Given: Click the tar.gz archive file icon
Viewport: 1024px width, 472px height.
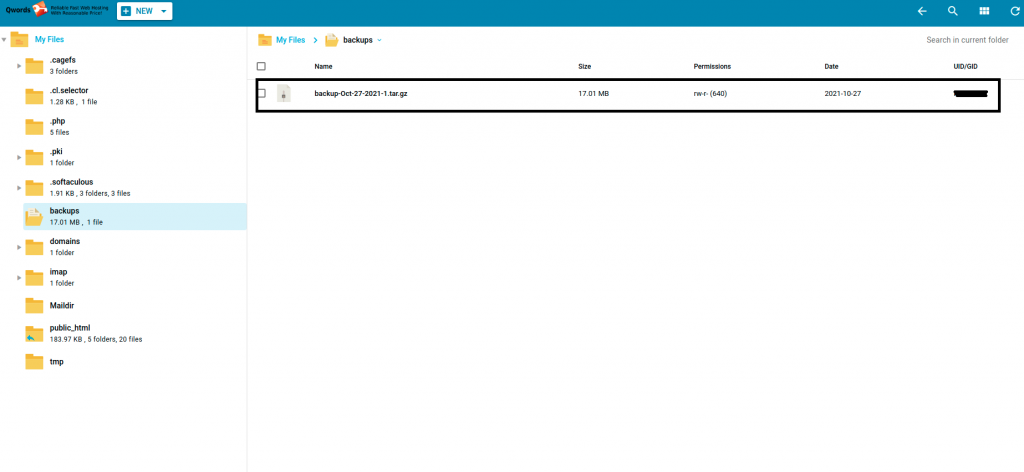Looking at the screenshot, I should (283, 93).
